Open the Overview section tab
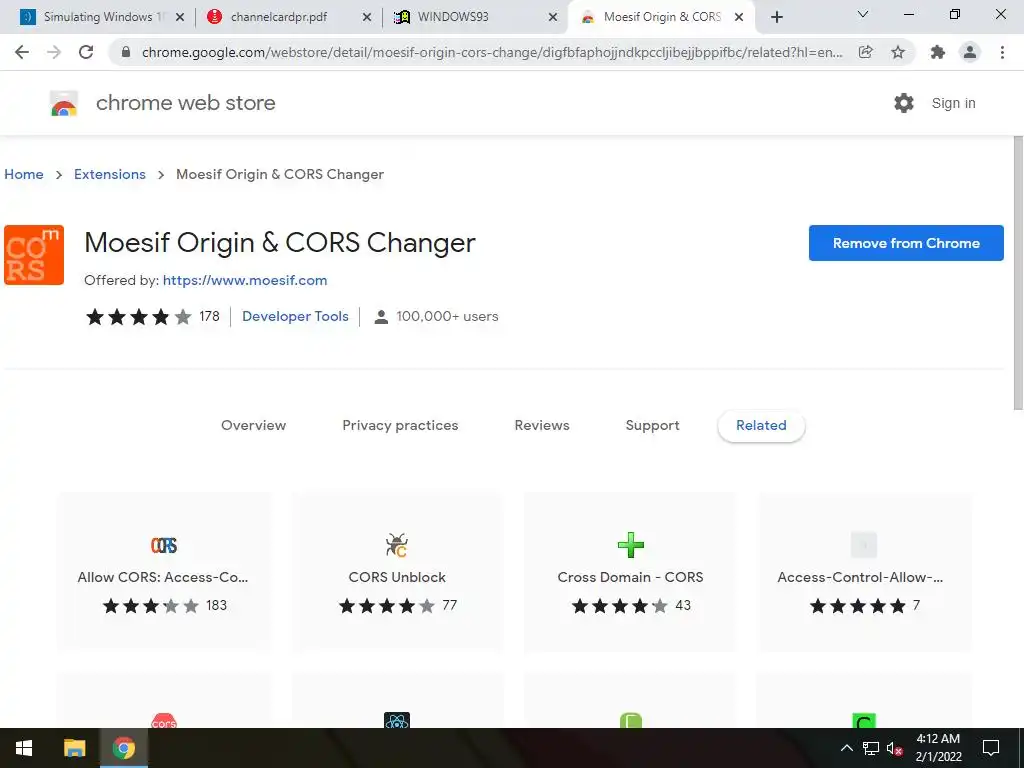The image size is (1024, 768). click(x=253, y=426)
